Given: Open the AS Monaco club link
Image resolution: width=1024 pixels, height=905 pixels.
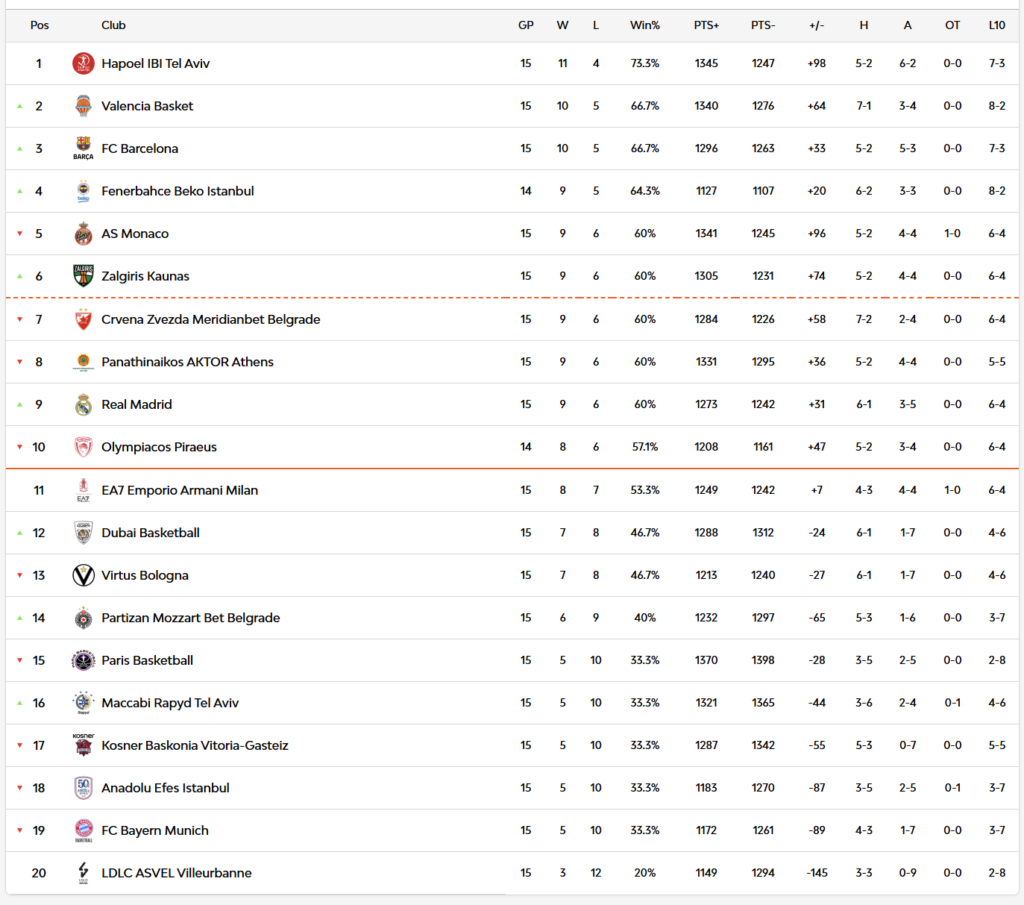Looking at the screenshot, I should tap(135, 234).
